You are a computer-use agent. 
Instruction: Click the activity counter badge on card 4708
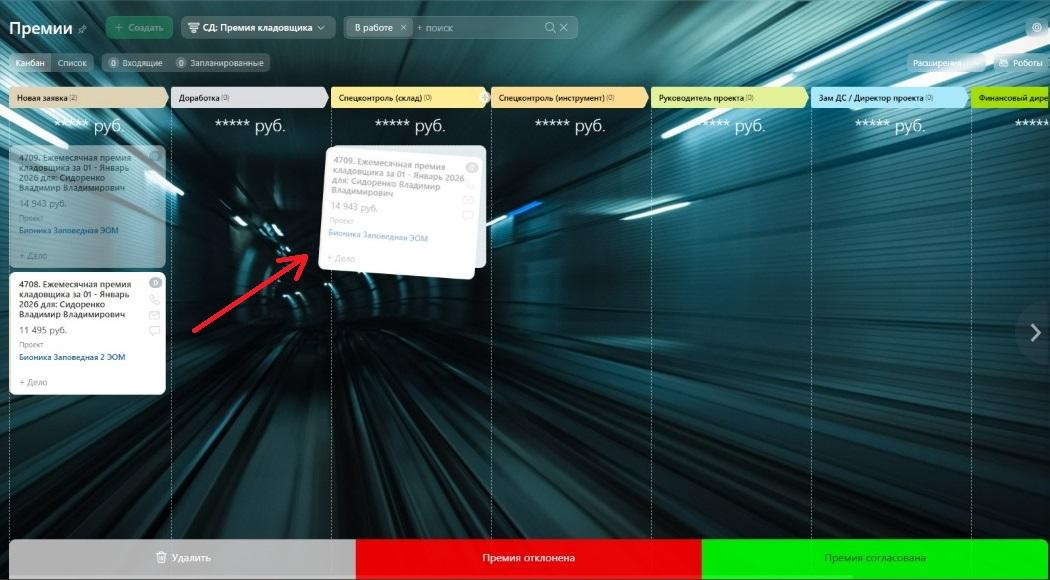tap(155, 283)
